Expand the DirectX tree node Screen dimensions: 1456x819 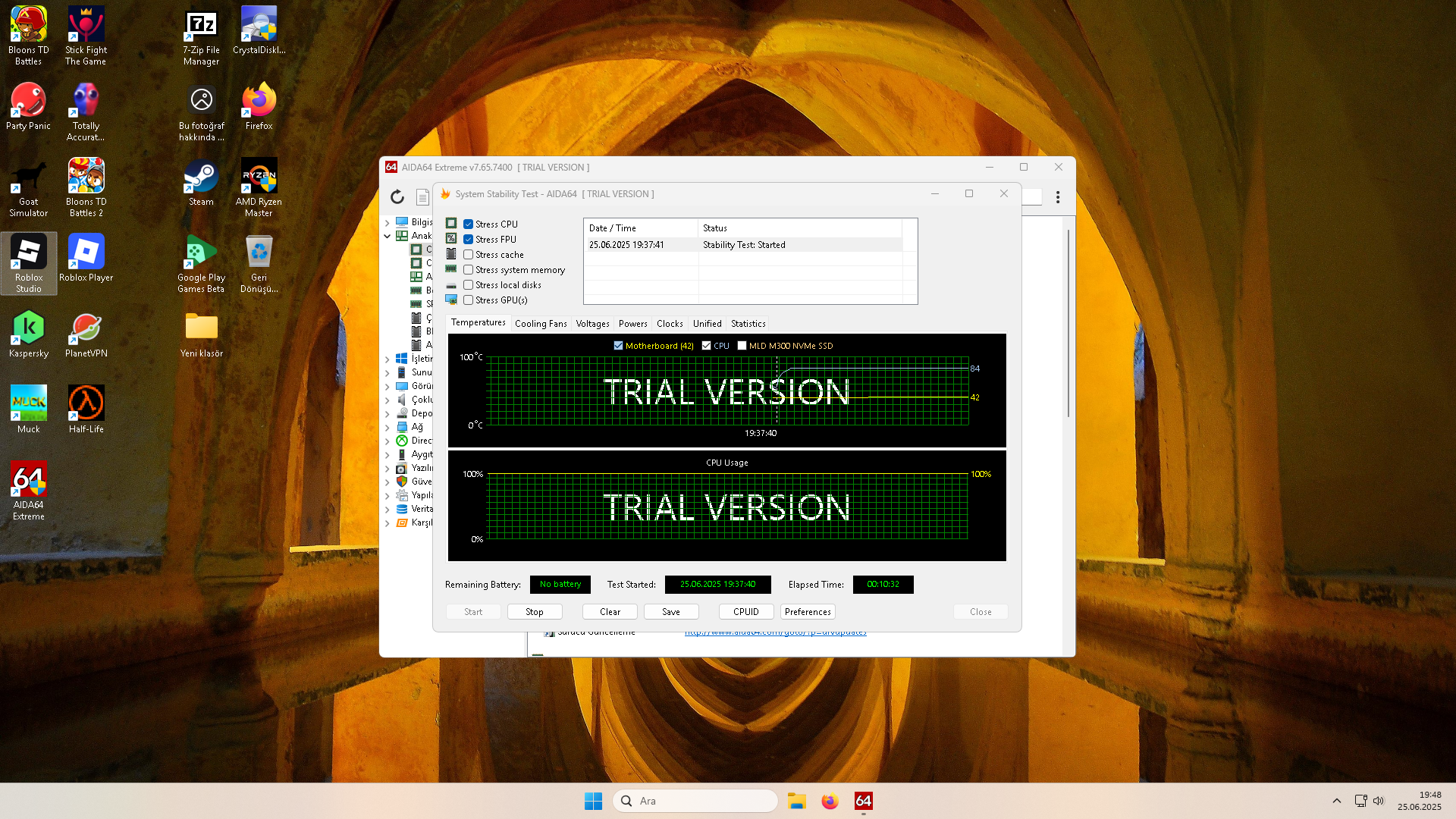[x=388, y=441]
